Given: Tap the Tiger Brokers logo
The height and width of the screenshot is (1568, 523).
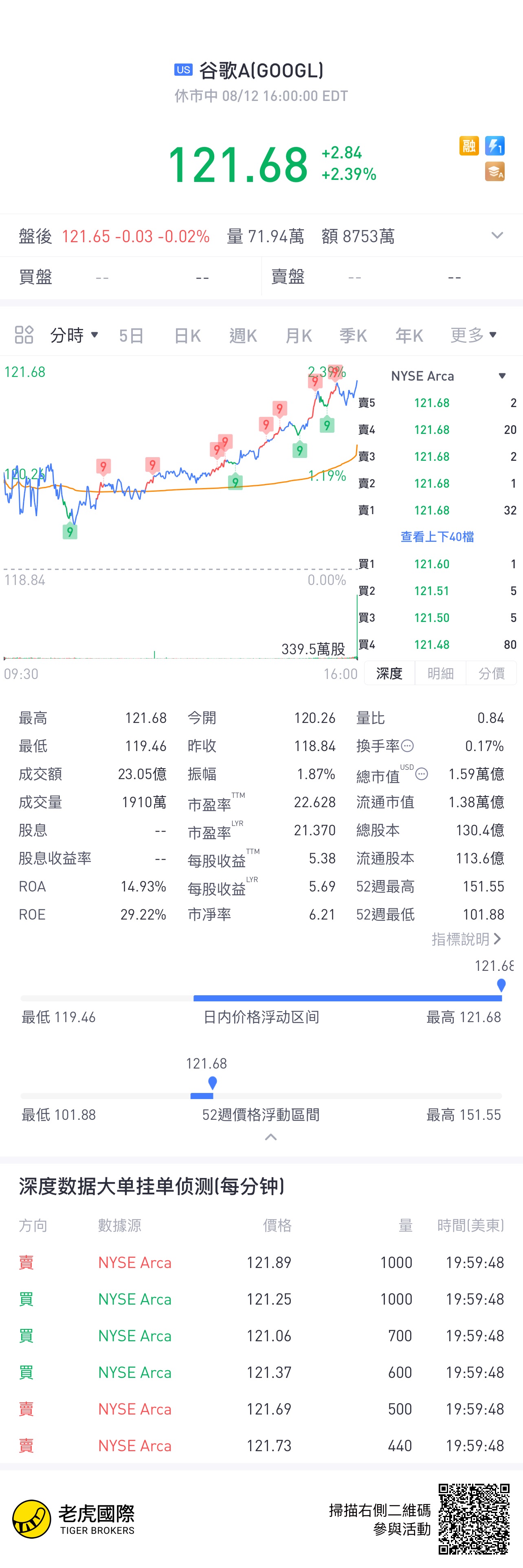Looking at the screenshot, I should [x=74, y=1519].
